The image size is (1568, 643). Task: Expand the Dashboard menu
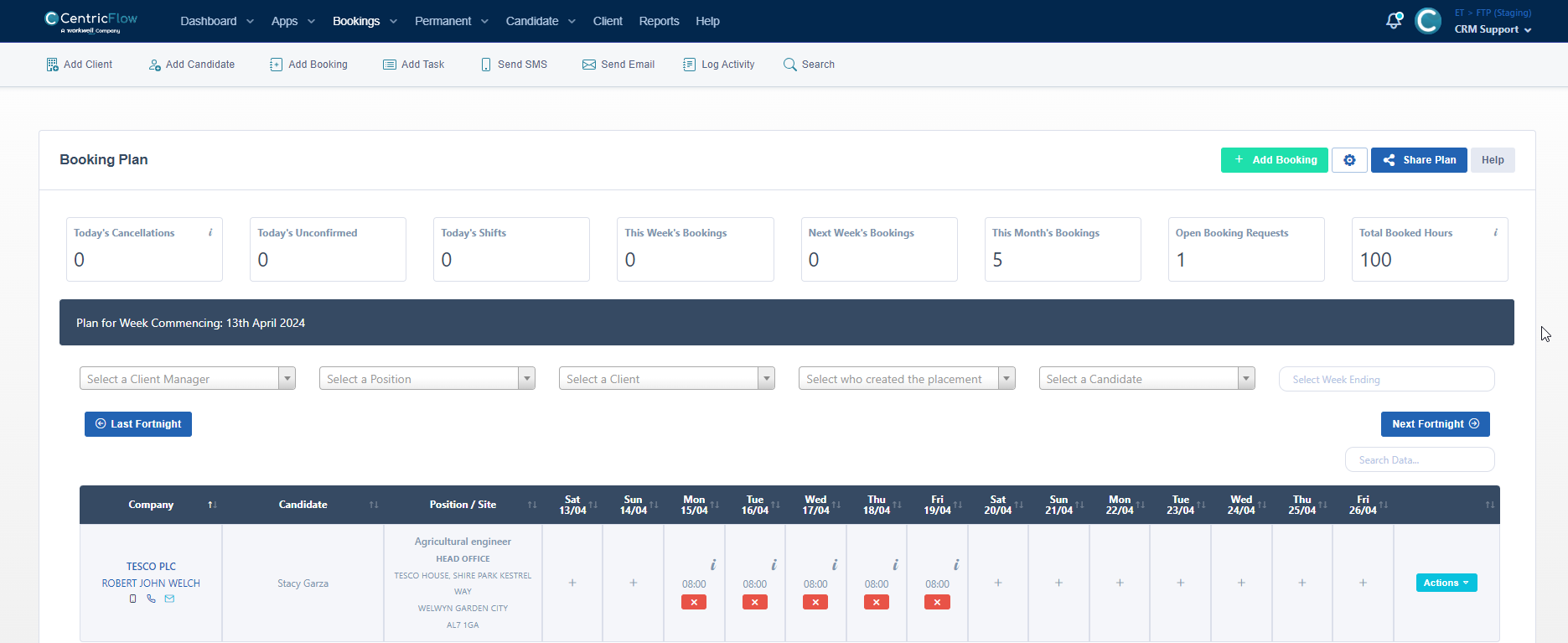click(217, 21)
